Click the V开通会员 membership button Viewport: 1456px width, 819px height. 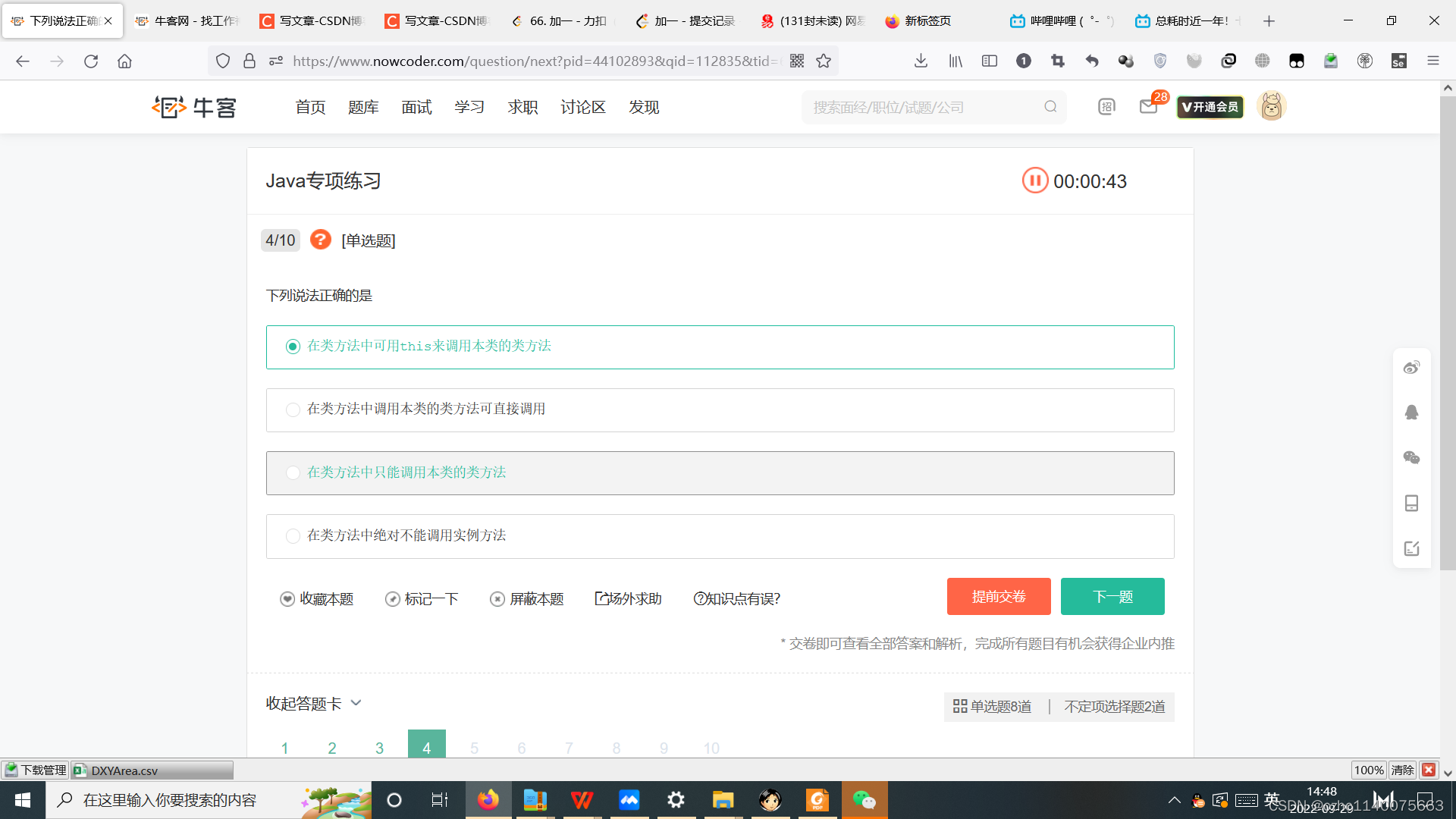point(1210,107)
